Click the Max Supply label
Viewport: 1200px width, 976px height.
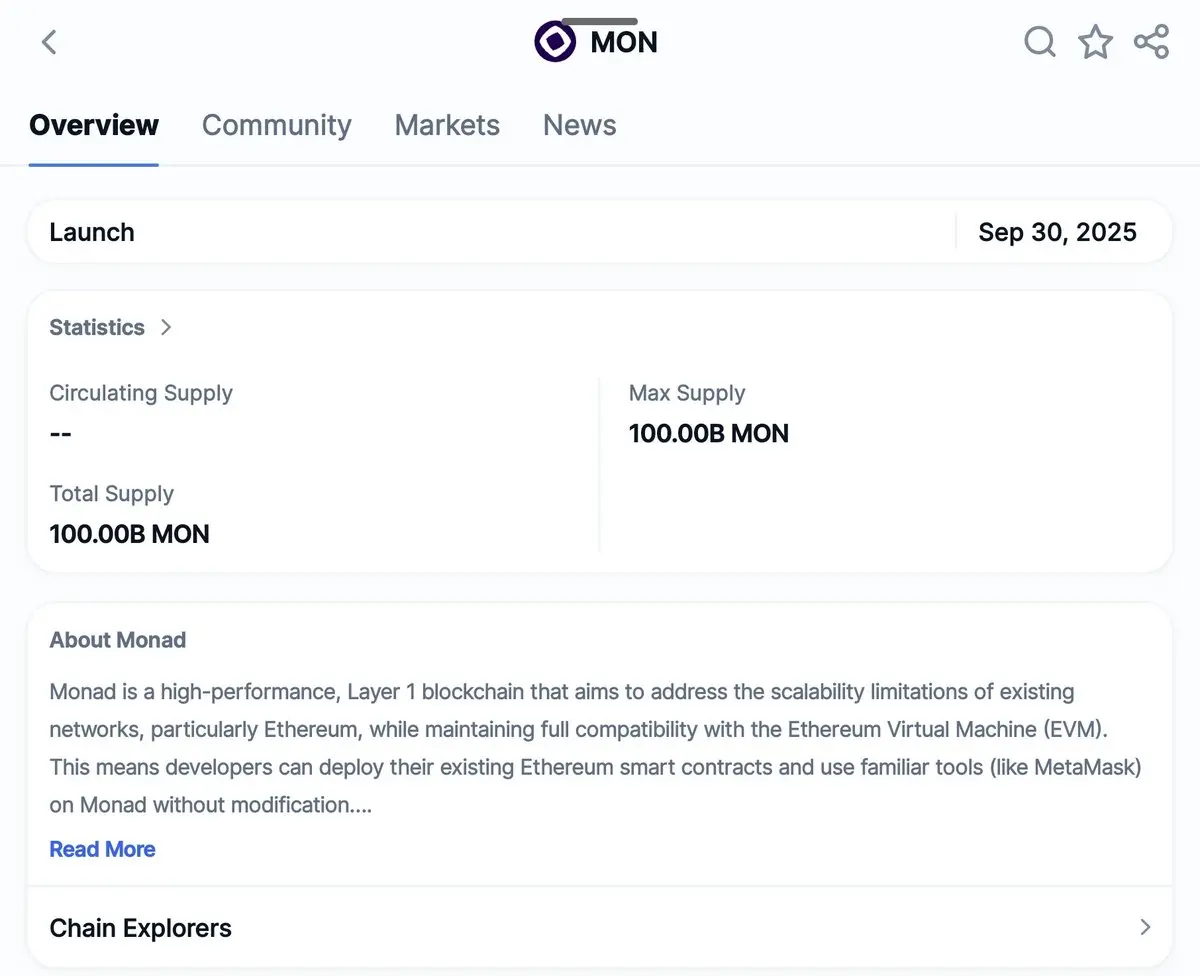pyautogui.click(x=687, y=393)
